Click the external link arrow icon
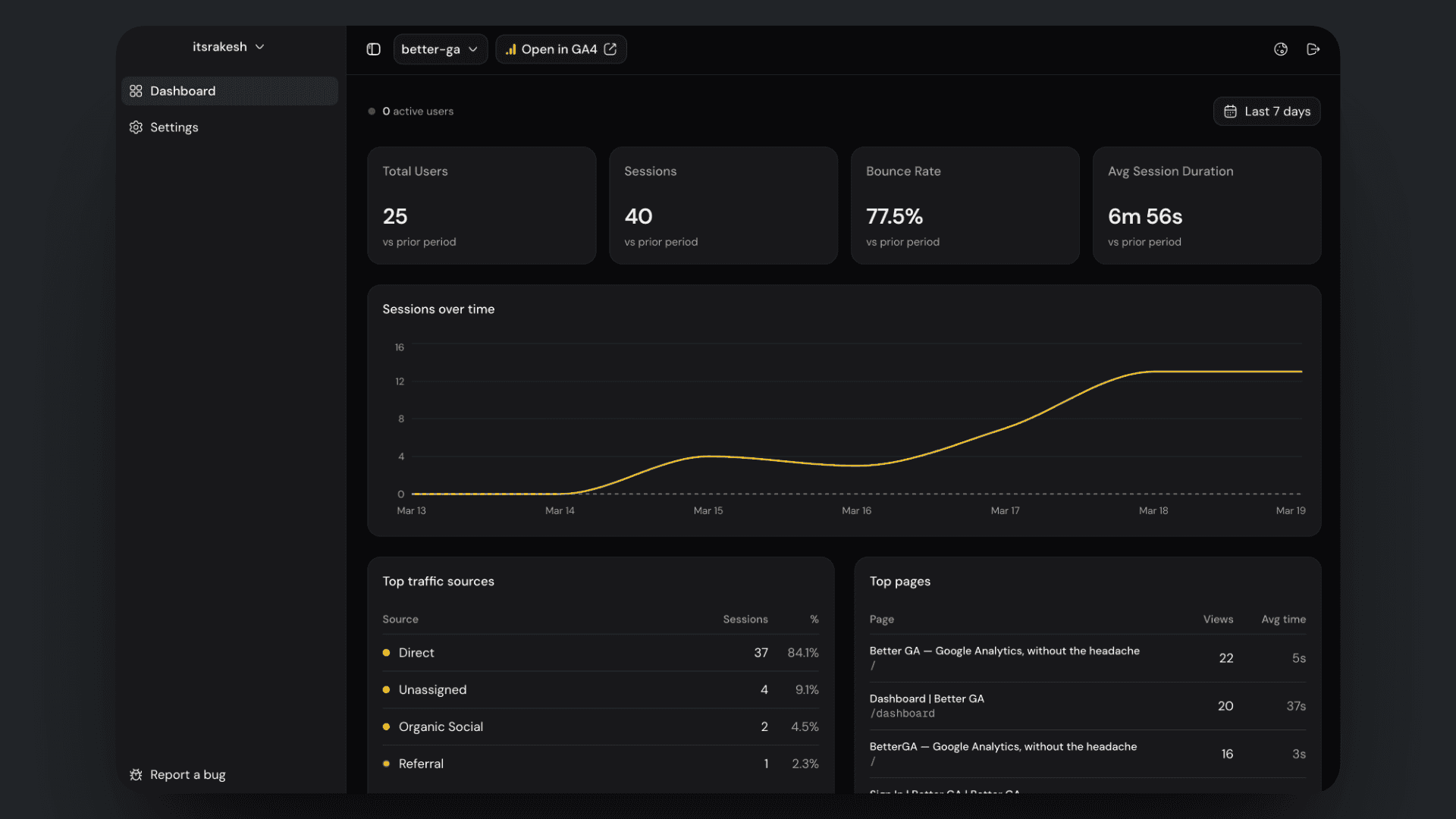This screenshot has height=819, width=1456. pyautogui.click(x=610, y=49)
